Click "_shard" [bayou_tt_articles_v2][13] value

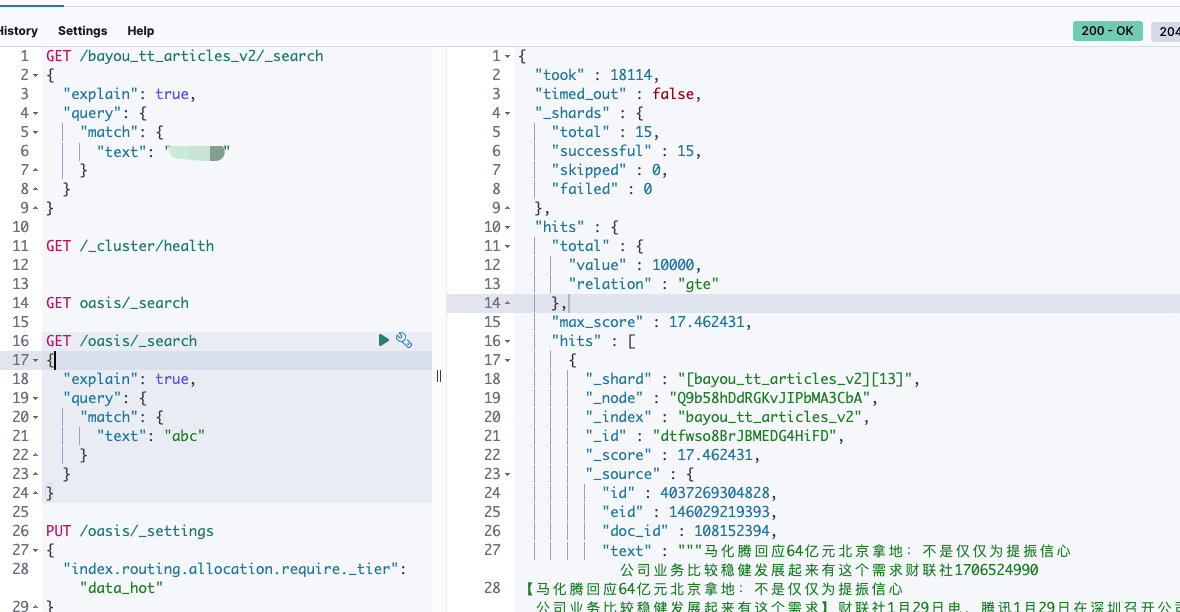tap(795, 379)
